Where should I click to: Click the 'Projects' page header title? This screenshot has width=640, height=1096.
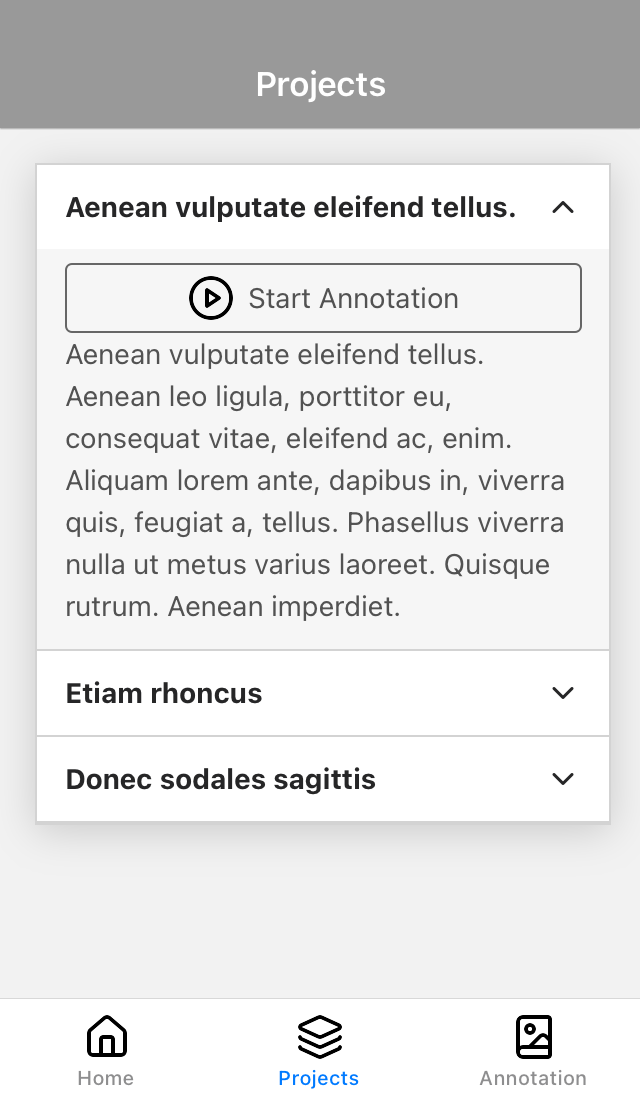coord(320,84)
